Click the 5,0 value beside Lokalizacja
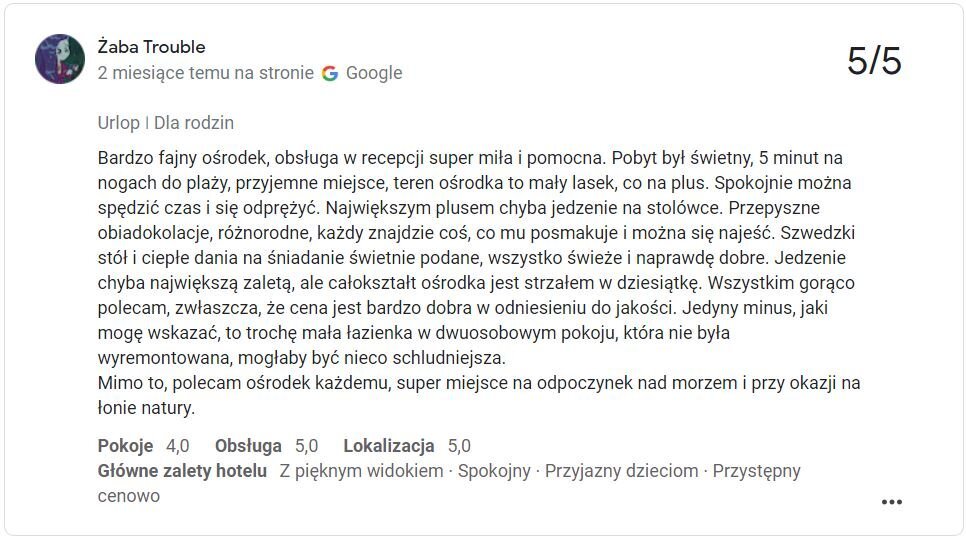The width and height of the screenshot is (966, 542). 459,446
